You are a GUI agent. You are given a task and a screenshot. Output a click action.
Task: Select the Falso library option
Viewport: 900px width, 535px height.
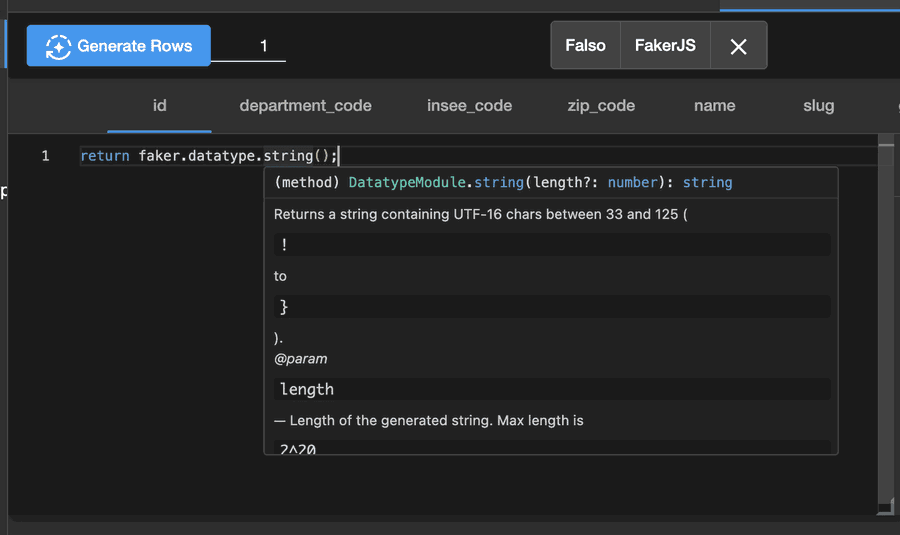585,45
